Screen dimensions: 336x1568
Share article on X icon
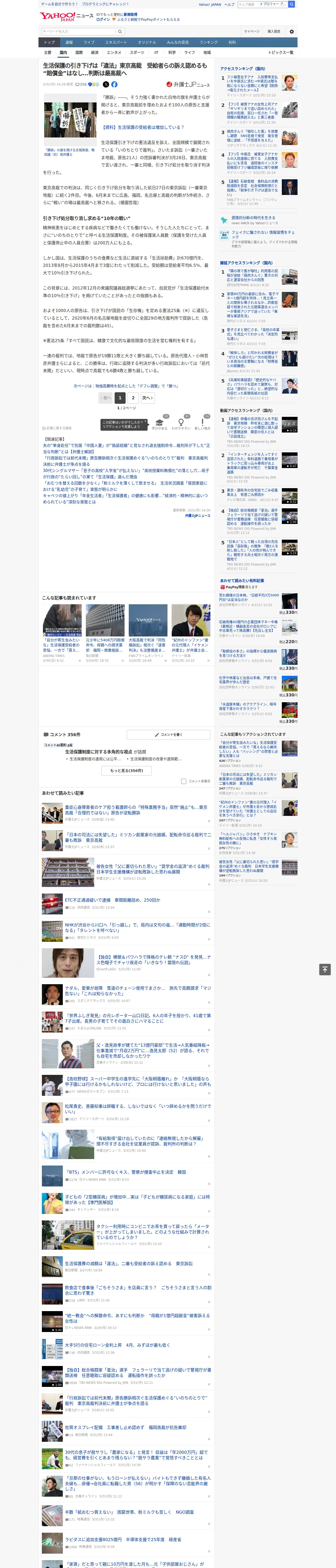click(x=106, y=85)
